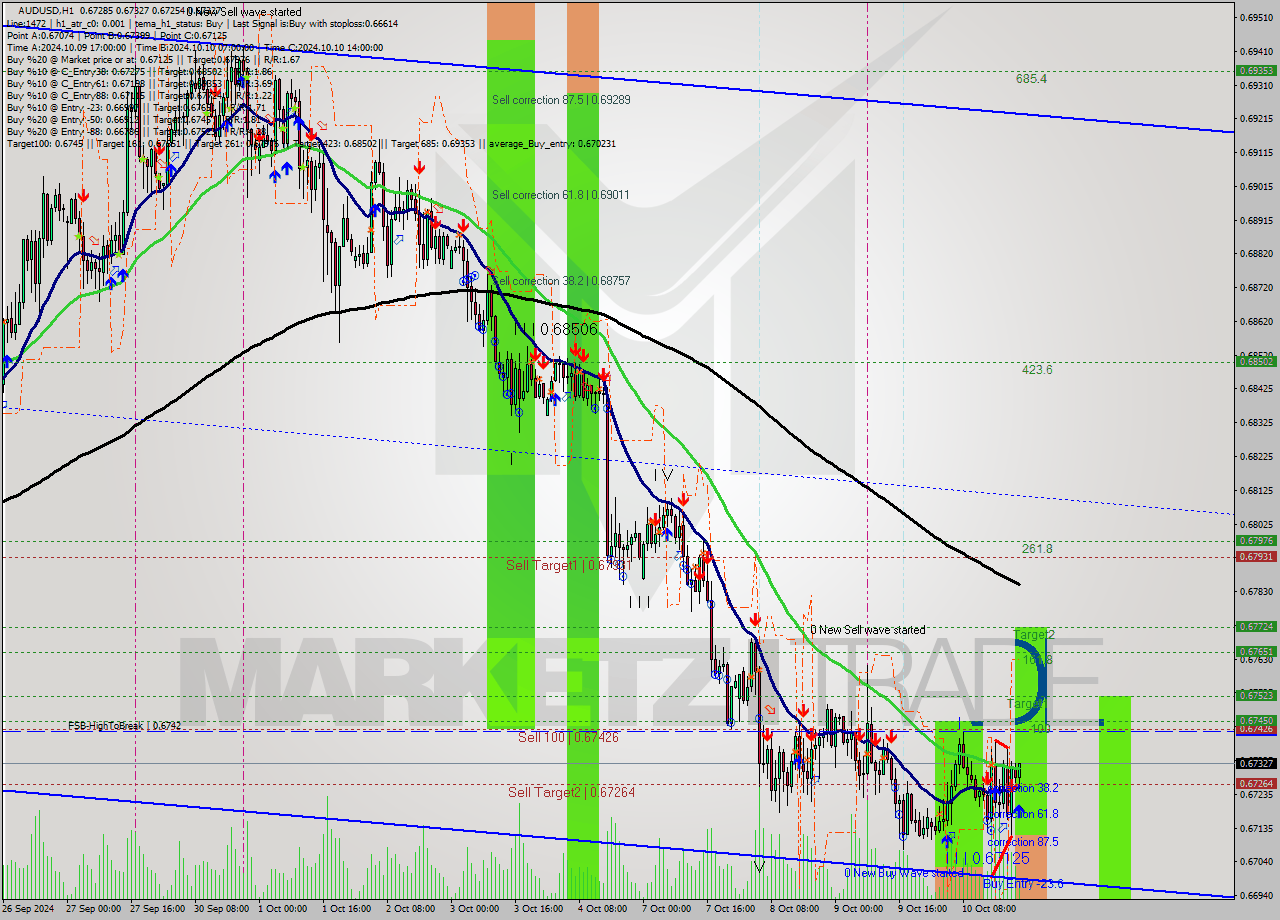Click the red price tag 0.67931

click(1255, 556)
